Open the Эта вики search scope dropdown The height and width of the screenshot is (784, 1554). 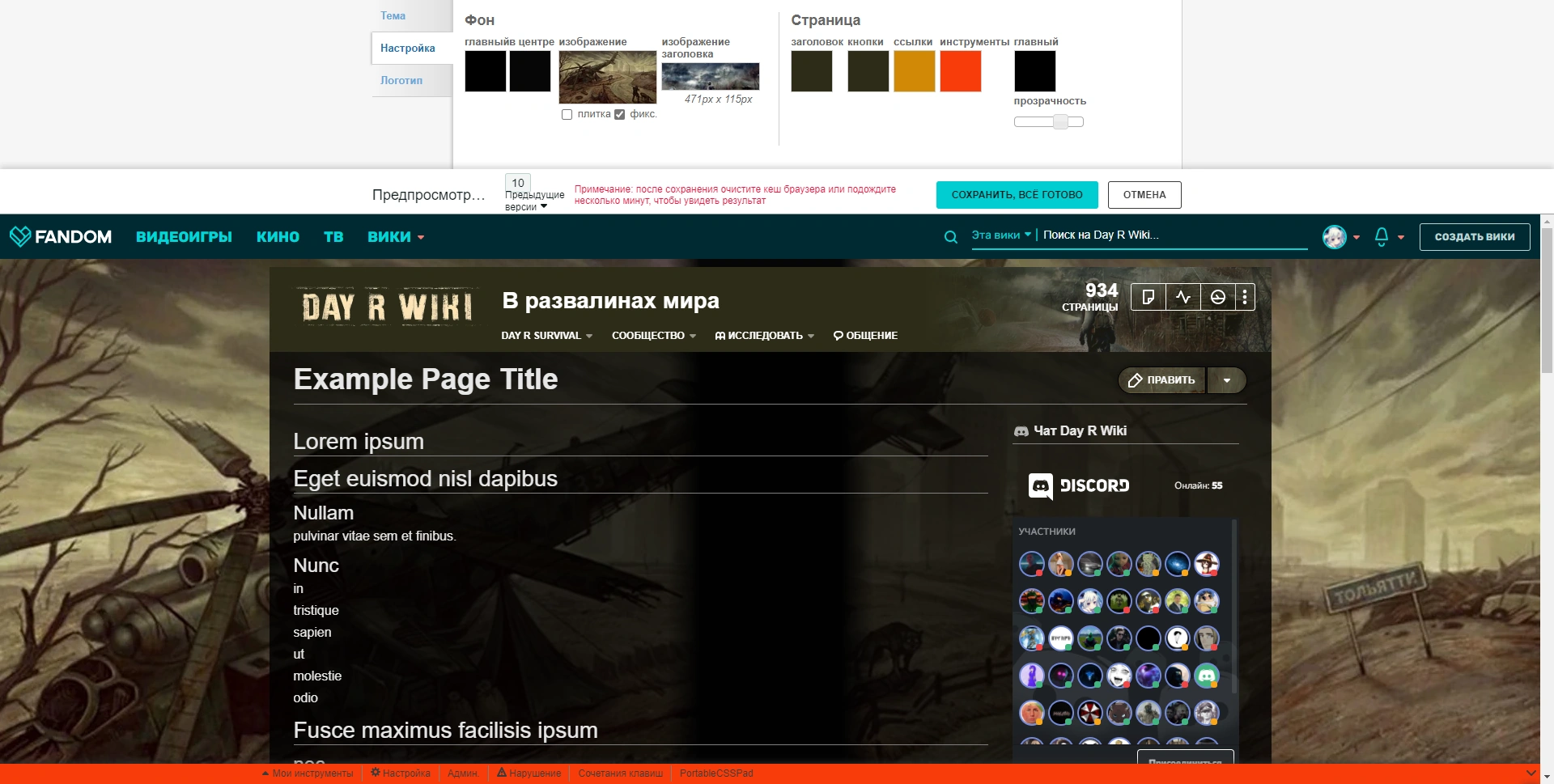point(1001,235)
